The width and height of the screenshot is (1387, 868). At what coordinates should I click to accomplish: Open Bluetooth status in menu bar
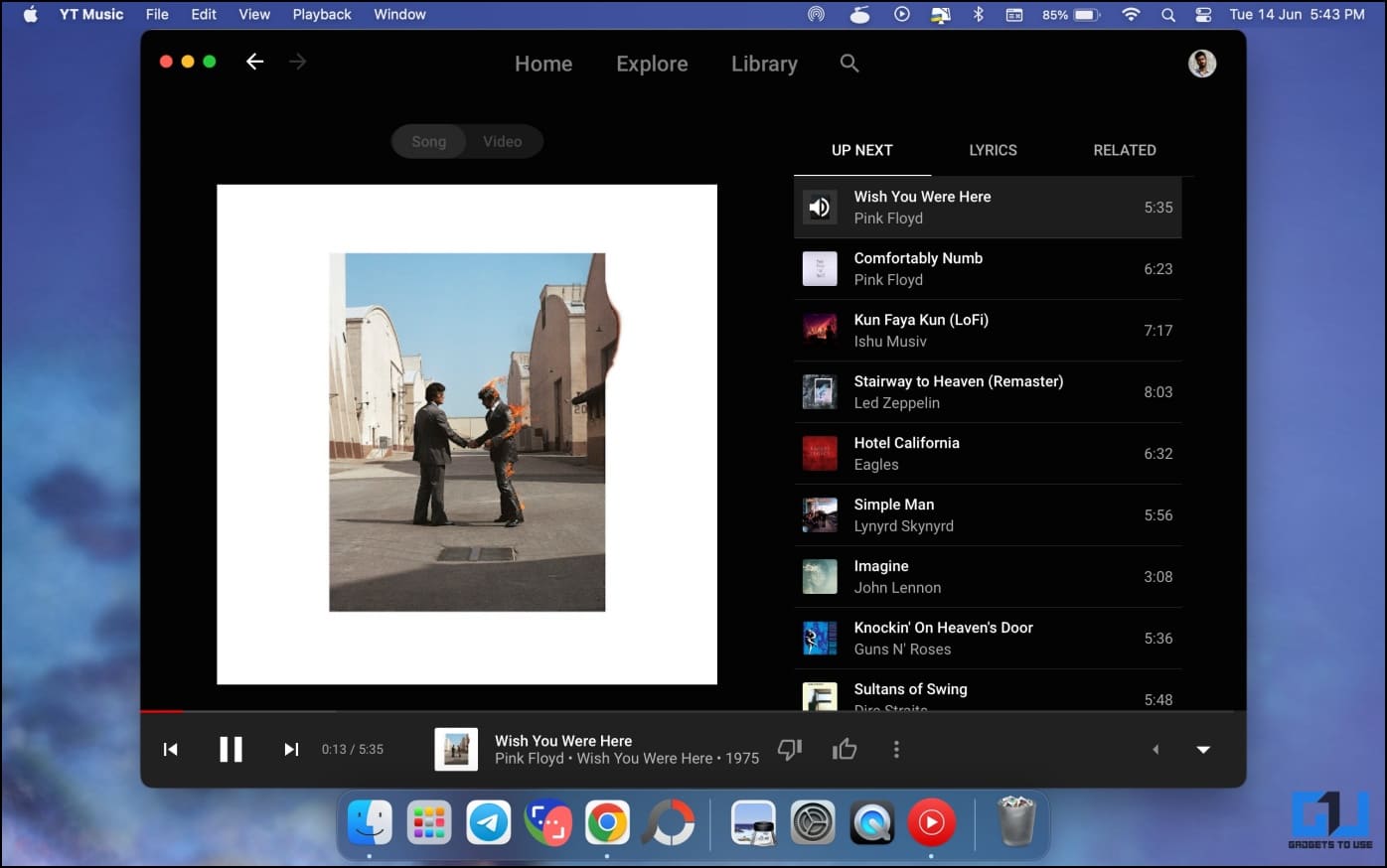coord(978,14)
